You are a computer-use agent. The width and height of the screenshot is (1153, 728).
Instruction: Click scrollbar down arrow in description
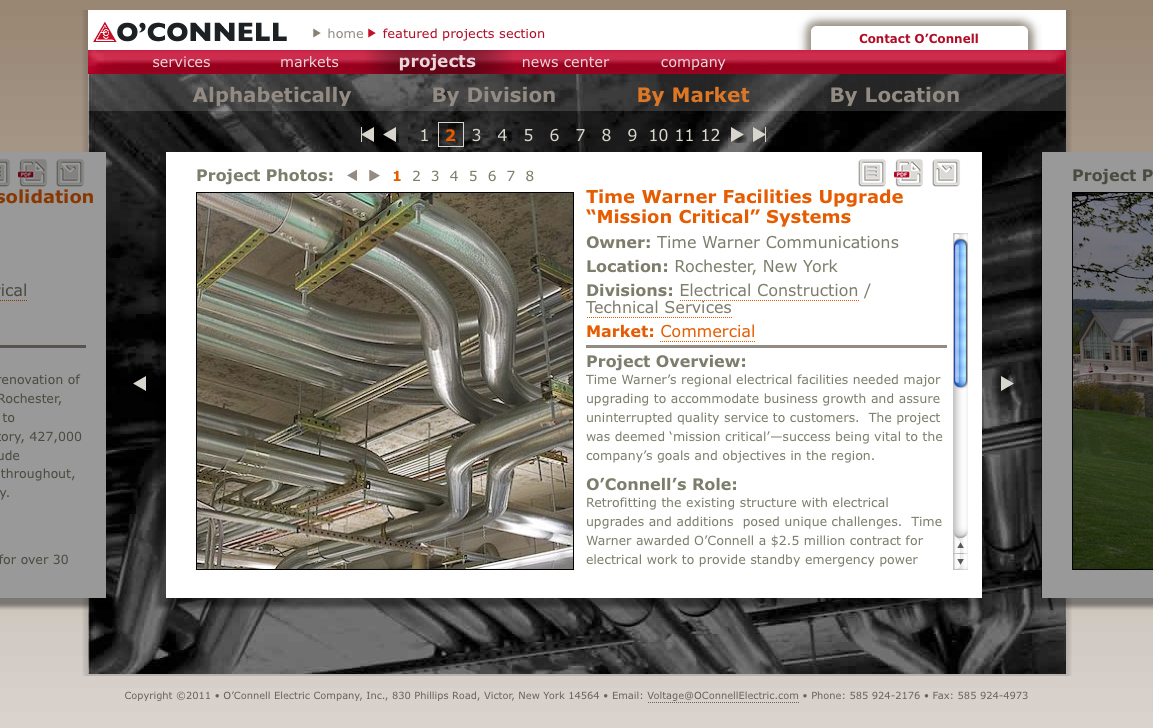[960, 562]
